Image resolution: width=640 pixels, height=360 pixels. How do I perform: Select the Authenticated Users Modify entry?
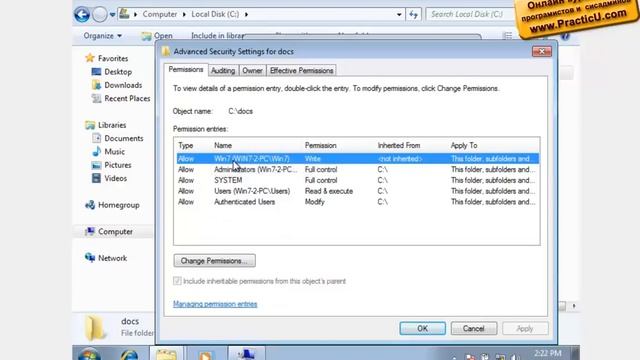pos(358,202)
